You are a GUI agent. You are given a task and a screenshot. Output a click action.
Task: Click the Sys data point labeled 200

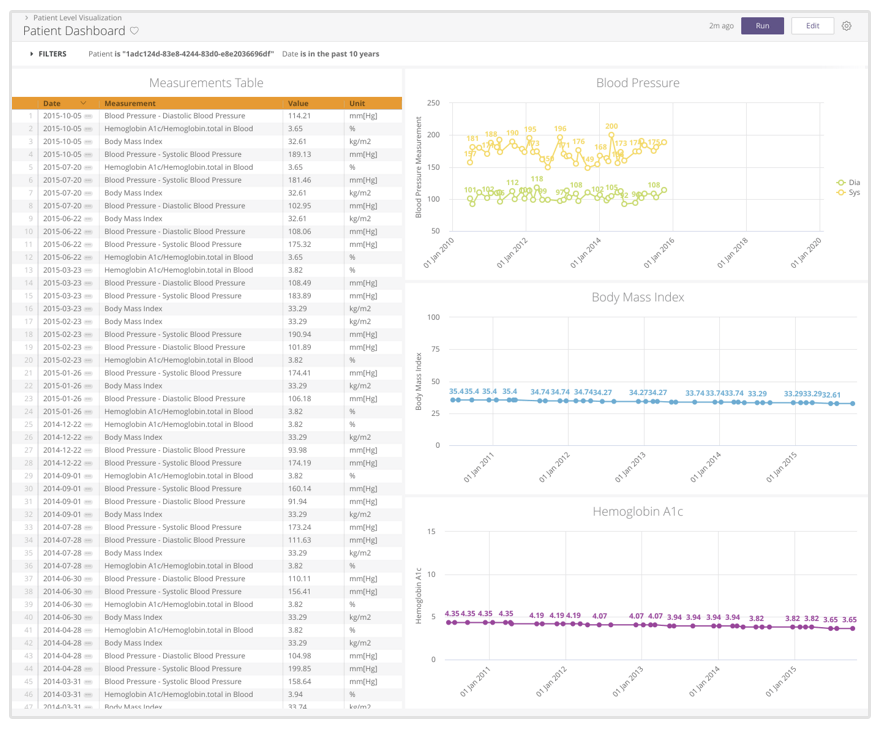(611, 135)
